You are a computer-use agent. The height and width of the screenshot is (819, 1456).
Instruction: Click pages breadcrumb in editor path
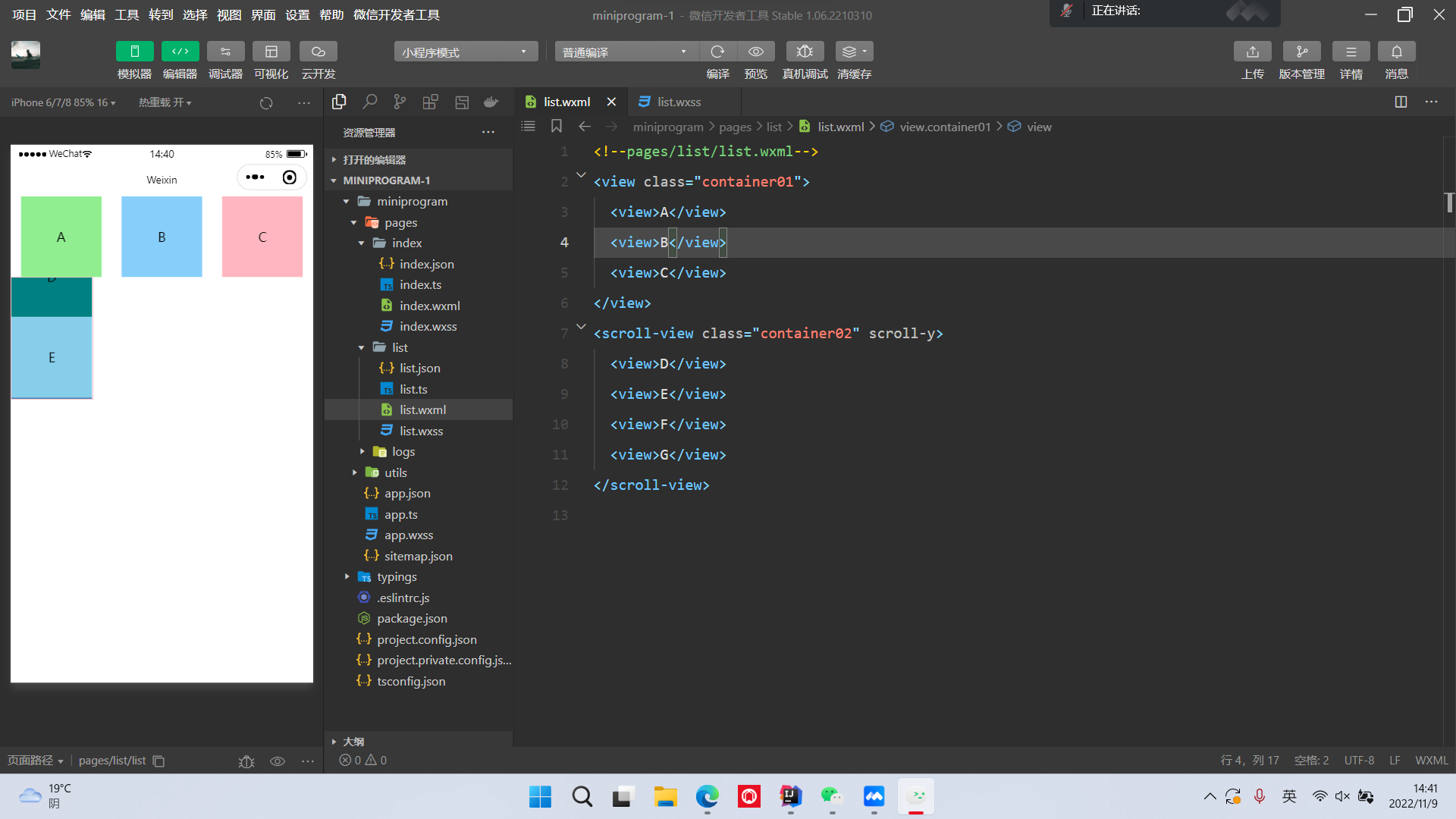click(734, 127)
